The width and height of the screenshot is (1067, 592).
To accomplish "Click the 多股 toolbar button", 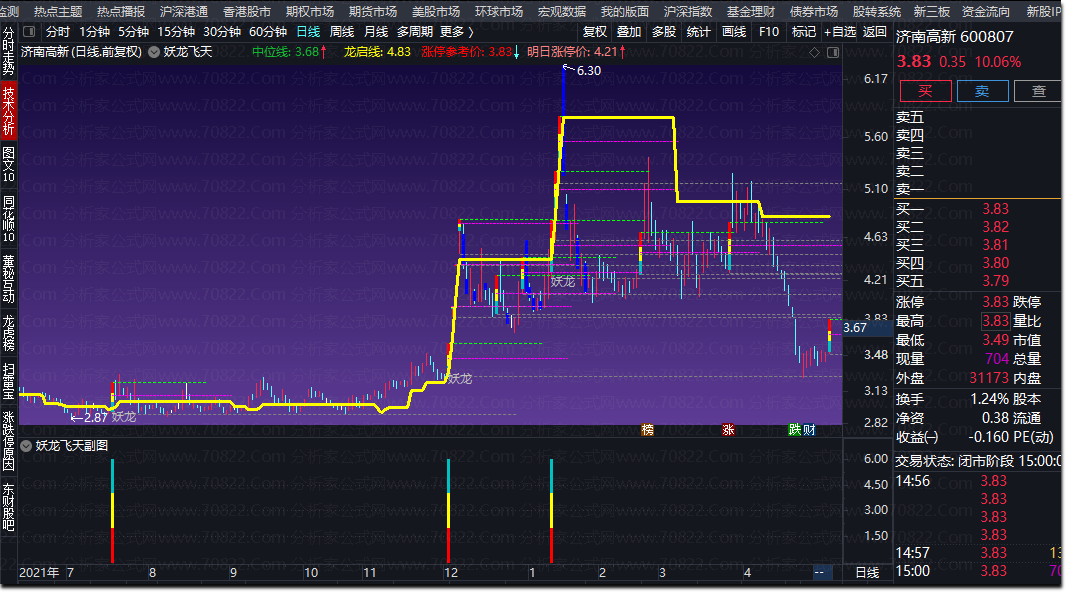I will 664,32.
